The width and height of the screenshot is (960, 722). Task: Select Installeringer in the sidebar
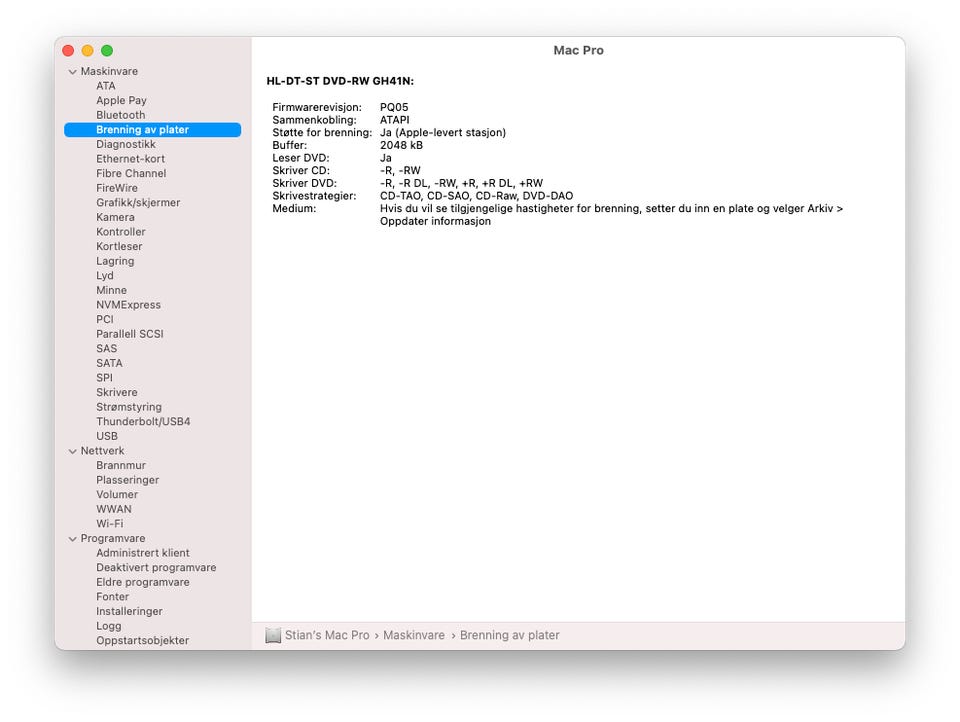pyautogui.click(x=129, y=612)
